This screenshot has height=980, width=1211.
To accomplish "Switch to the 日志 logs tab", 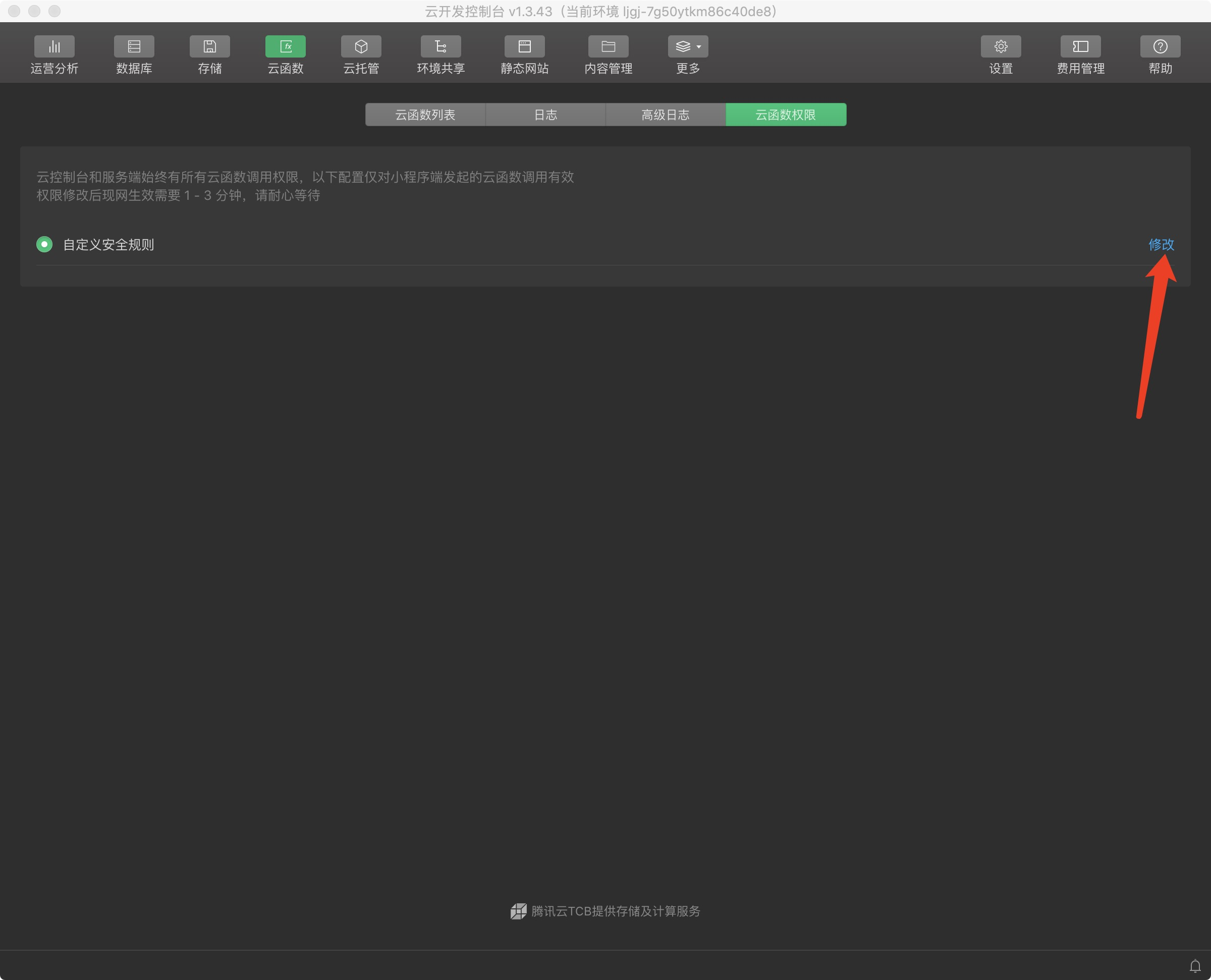I will pyautogui.click(x=545, y=115).
